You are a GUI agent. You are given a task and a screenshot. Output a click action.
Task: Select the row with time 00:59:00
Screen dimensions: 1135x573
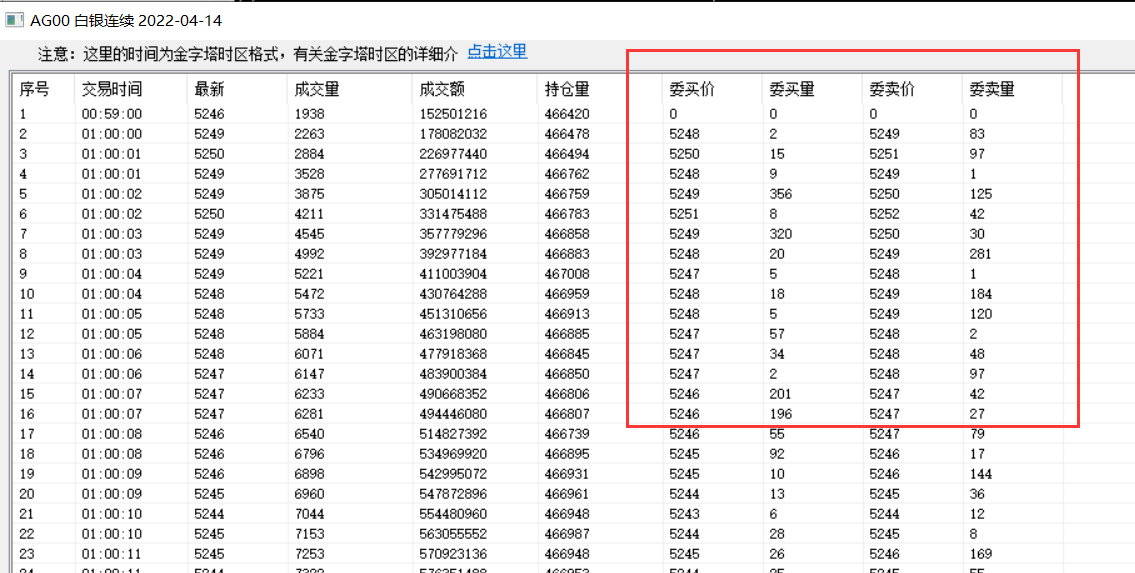539,114
